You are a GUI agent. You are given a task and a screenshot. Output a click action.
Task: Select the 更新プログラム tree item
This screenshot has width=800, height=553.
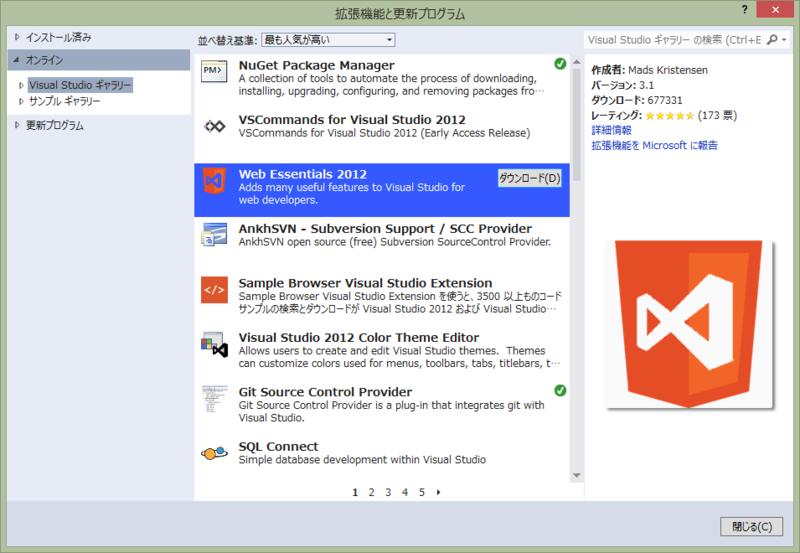55,125
